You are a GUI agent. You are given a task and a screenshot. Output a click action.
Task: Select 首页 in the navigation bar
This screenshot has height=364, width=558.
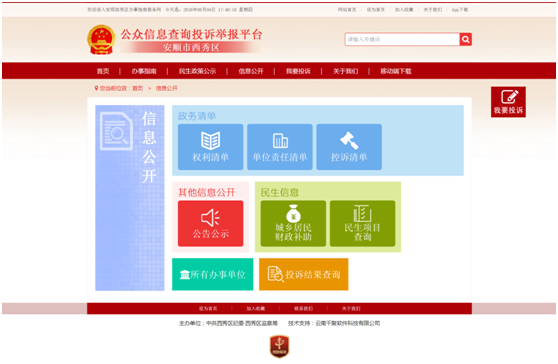click(103, 71)
